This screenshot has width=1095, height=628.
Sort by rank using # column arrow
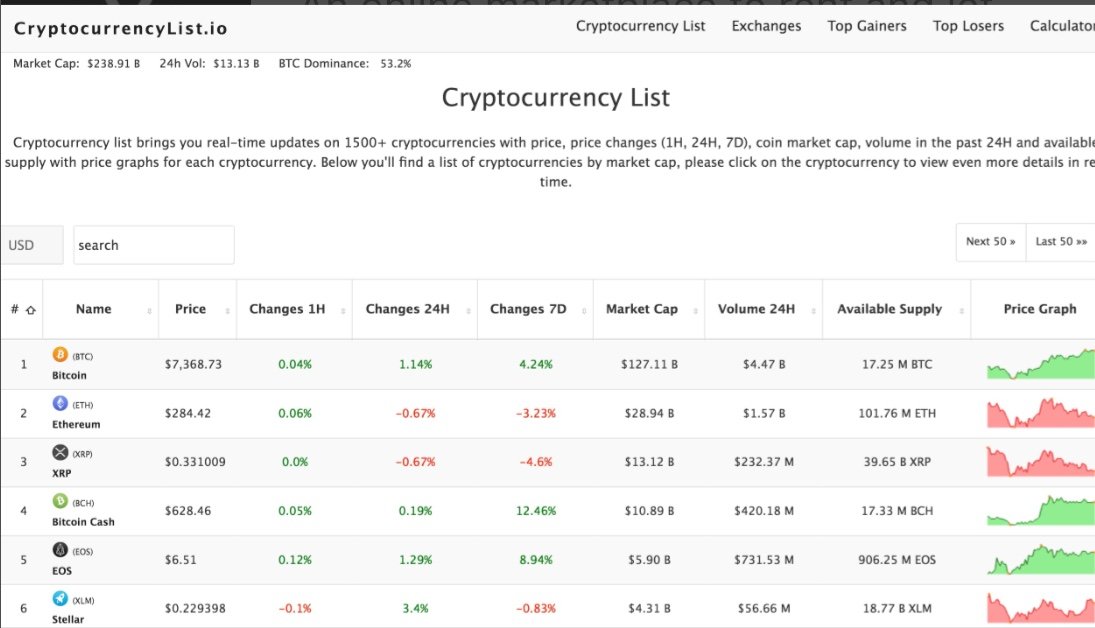[30, 310]
